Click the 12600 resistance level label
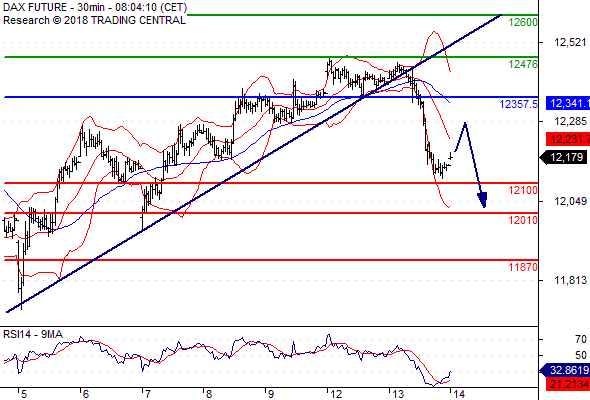The image size is (590, 400). click(x=523, y=23)
